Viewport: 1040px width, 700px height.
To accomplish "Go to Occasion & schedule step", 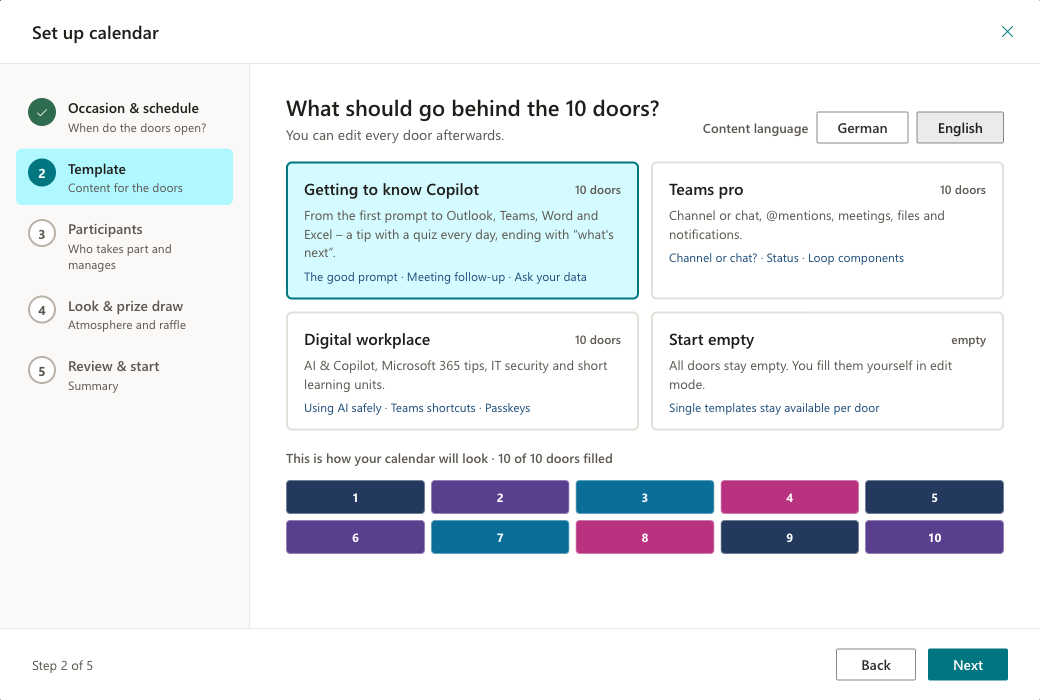I will coord(125,117).
